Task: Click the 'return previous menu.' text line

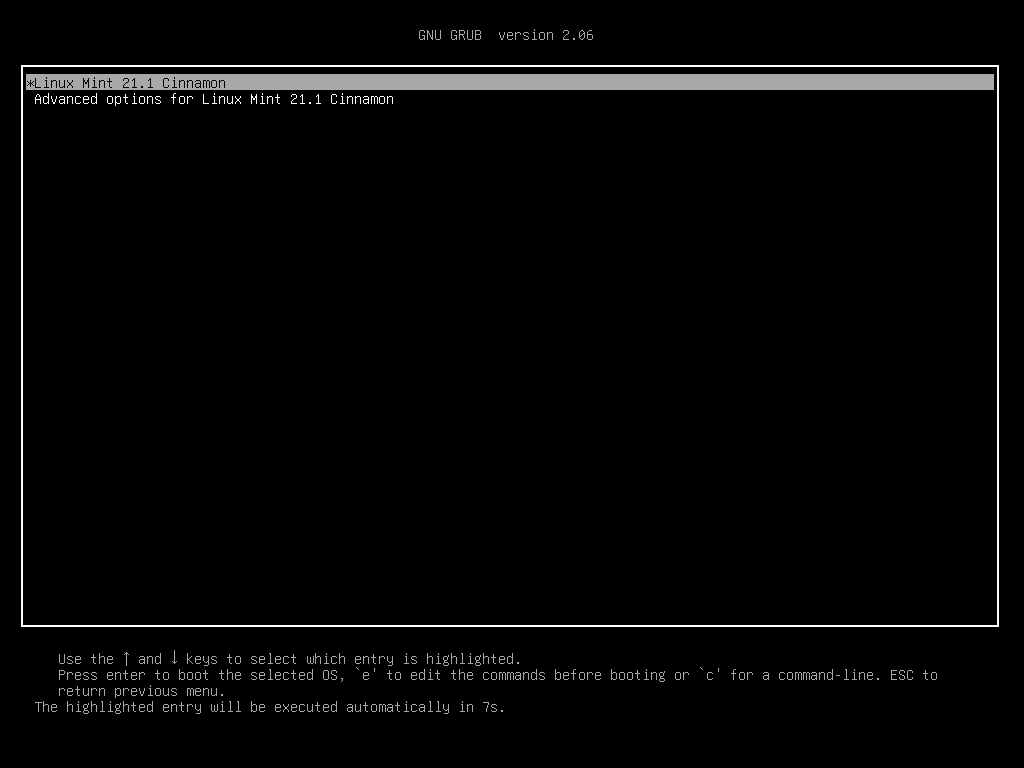Action: point(141,692)
